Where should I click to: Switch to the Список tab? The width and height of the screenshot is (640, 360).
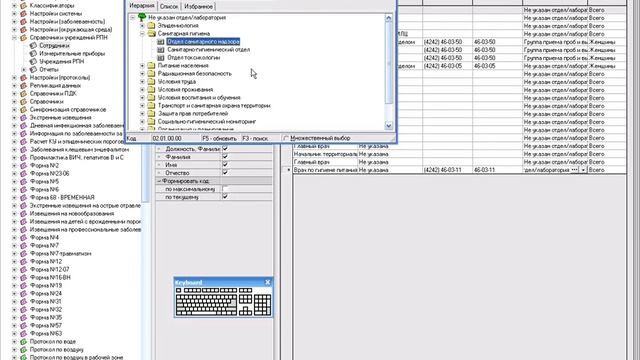click(x=169, y=7)
